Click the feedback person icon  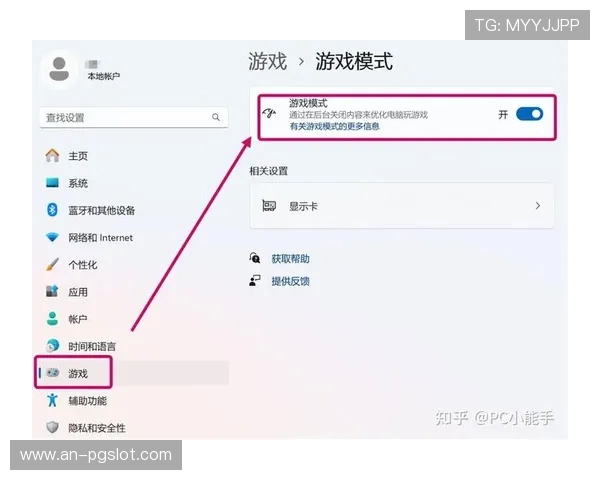click(x=255, y=281)
